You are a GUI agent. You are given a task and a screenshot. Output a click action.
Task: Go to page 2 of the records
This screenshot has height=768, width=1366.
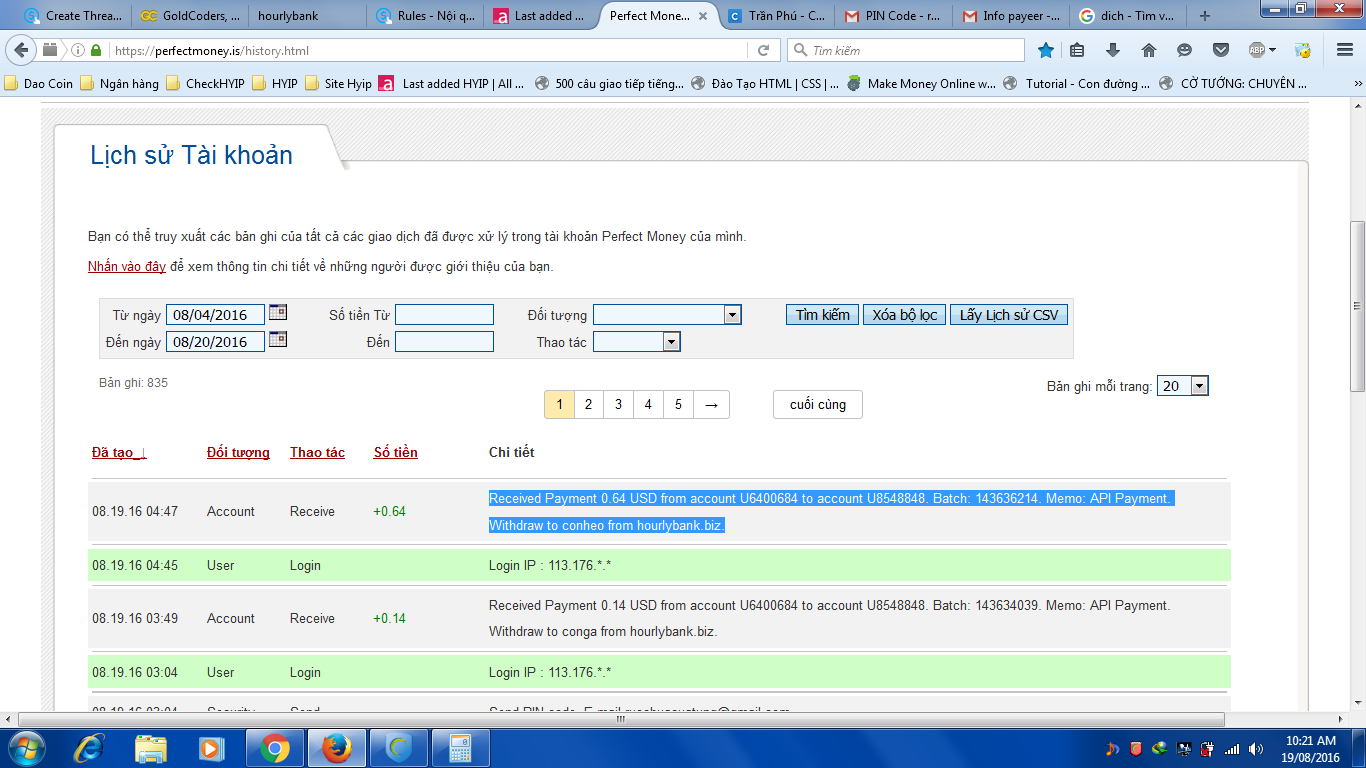588,404
